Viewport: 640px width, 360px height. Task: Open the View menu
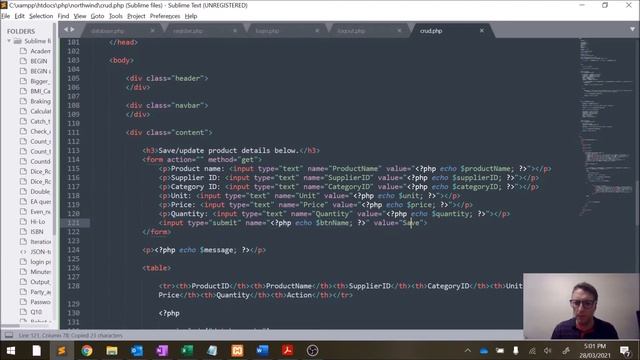click(x=80, y=16)
